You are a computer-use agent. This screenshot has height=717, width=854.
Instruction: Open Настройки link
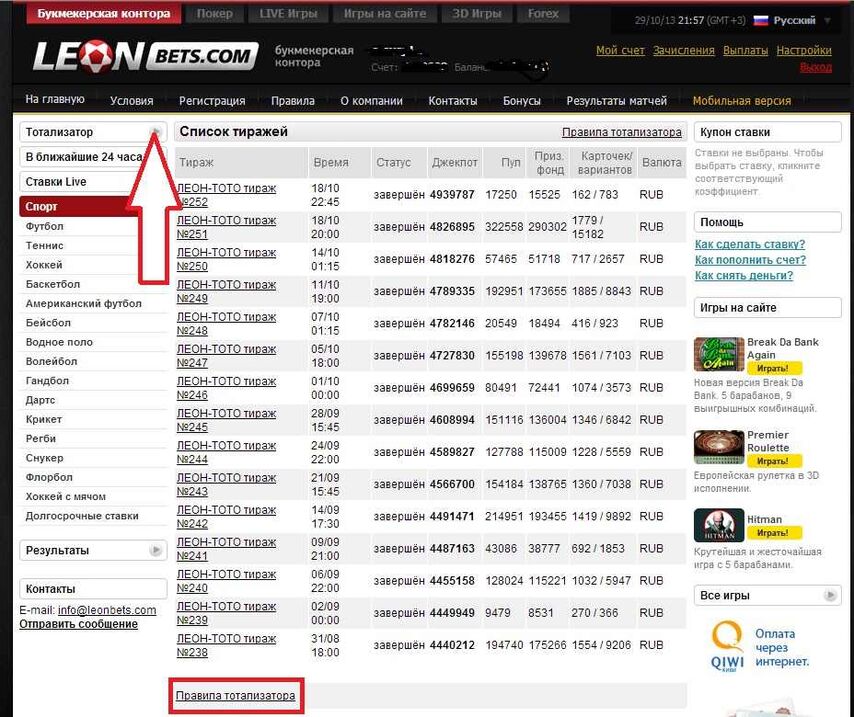804,50
